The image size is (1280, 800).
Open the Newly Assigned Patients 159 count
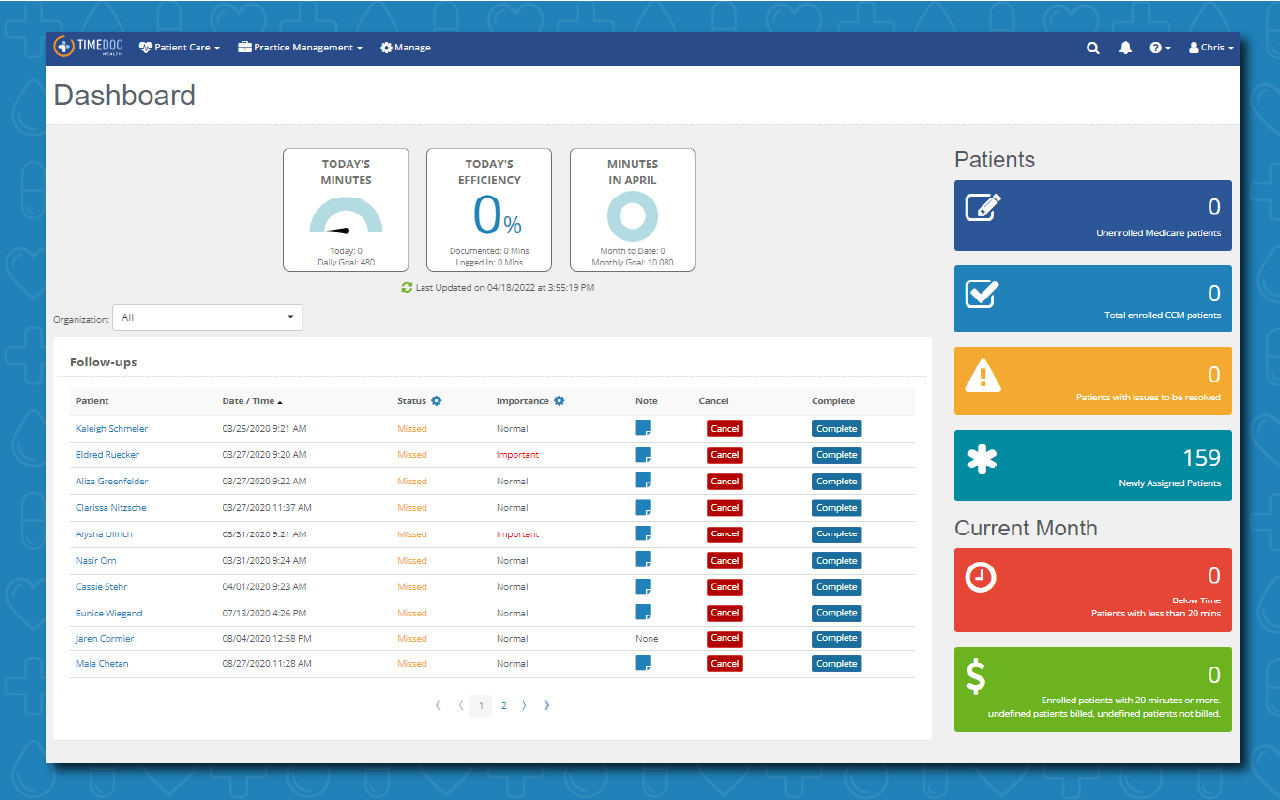[1201, 457]
